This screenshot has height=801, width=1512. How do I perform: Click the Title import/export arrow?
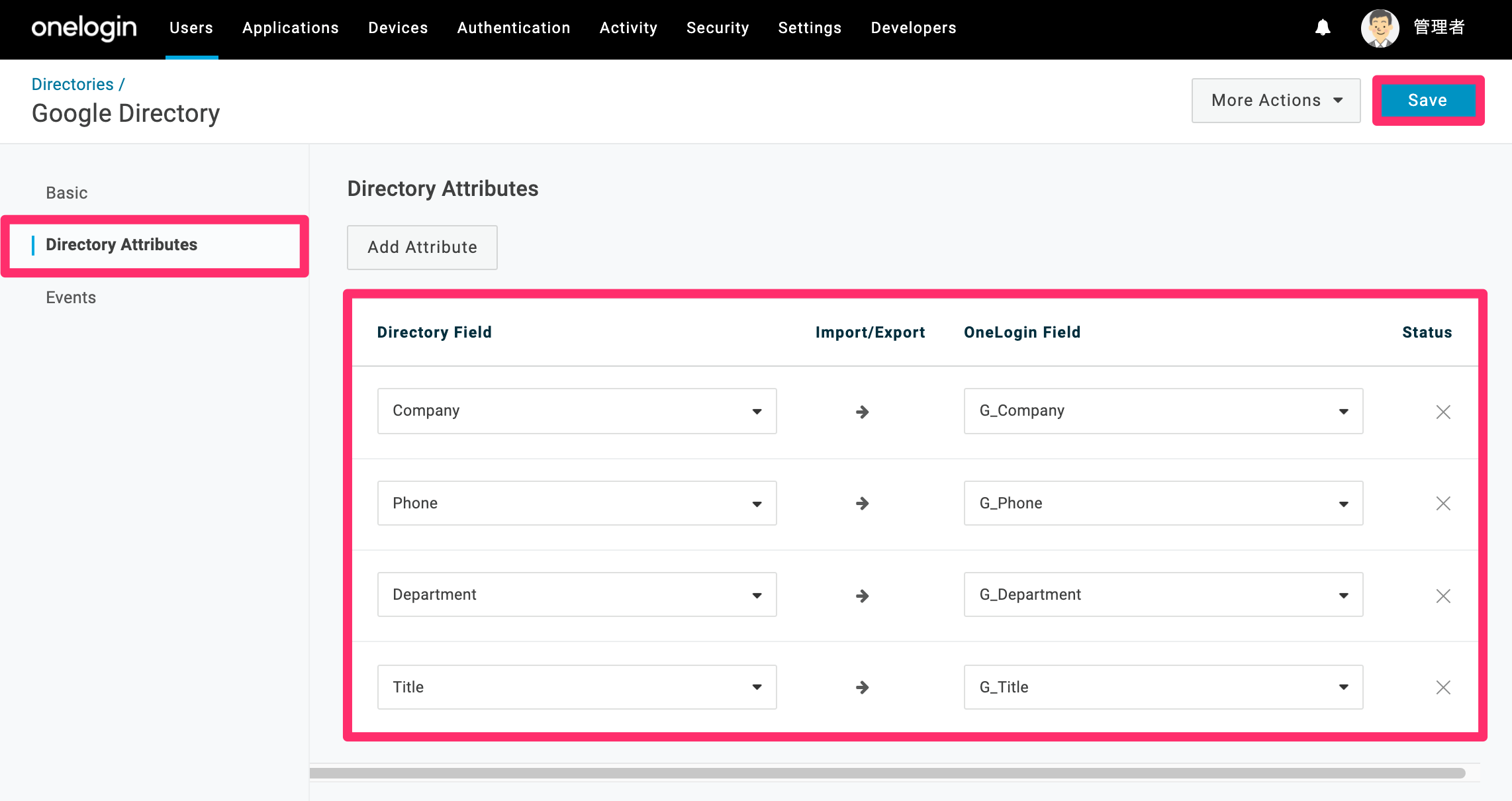point(862,687)
